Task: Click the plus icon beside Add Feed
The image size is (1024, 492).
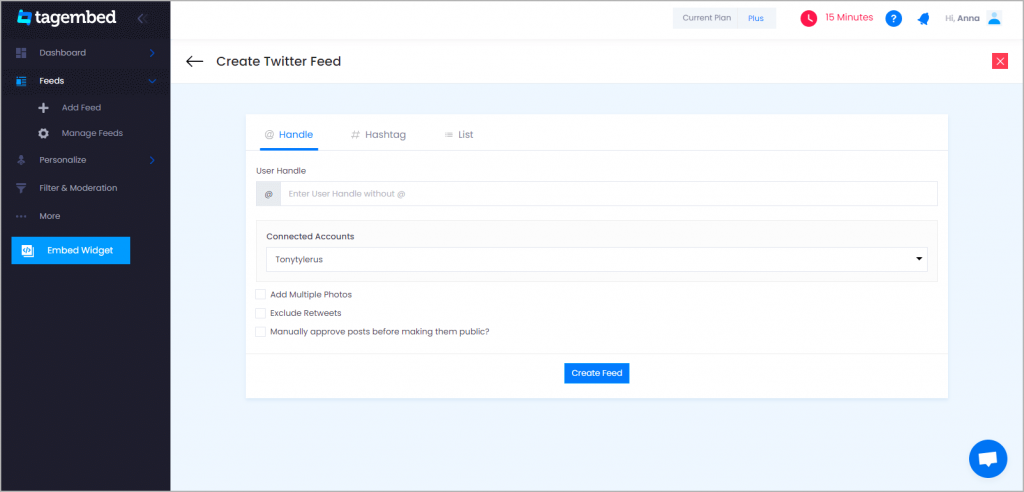Action: [x=44, y=108]
